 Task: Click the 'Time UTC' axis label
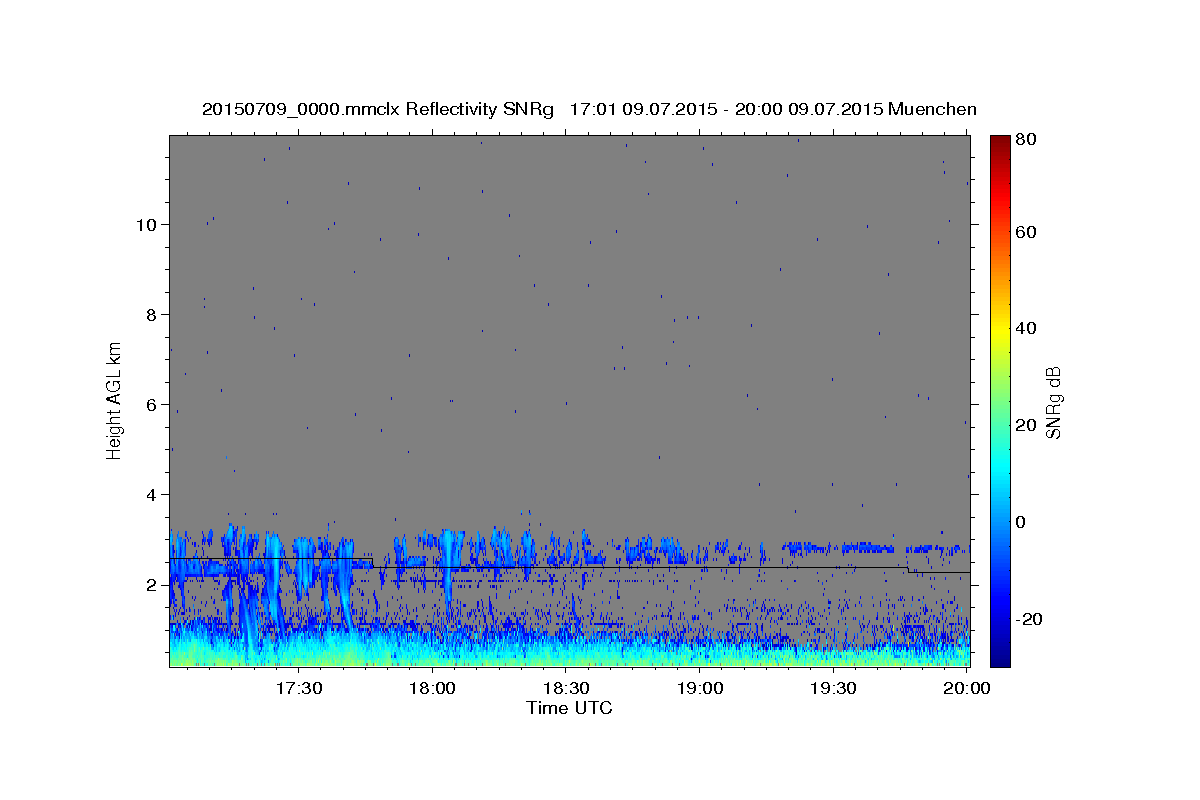pyautogui.click(x=569, y=708)
